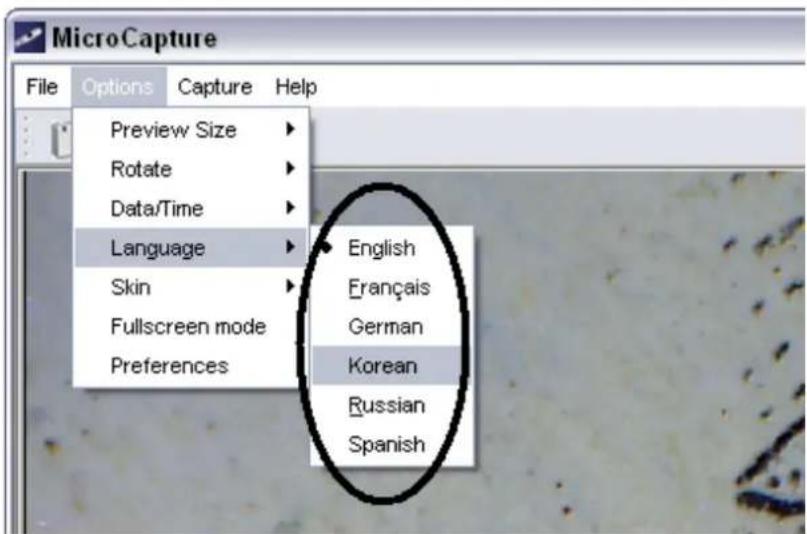Click the partially hidden toolbar icon
Image resolution: width=807 pixels, height=534 pixels.
[x=61, y=139]
